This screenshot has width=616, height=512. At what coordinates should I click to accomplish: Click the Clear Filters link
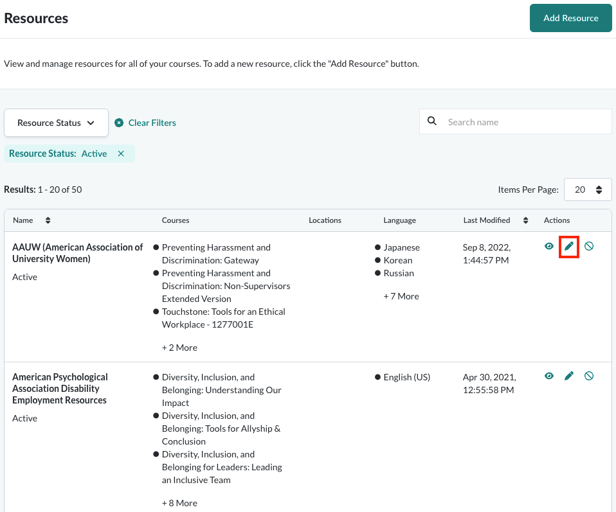pos(151,123)
